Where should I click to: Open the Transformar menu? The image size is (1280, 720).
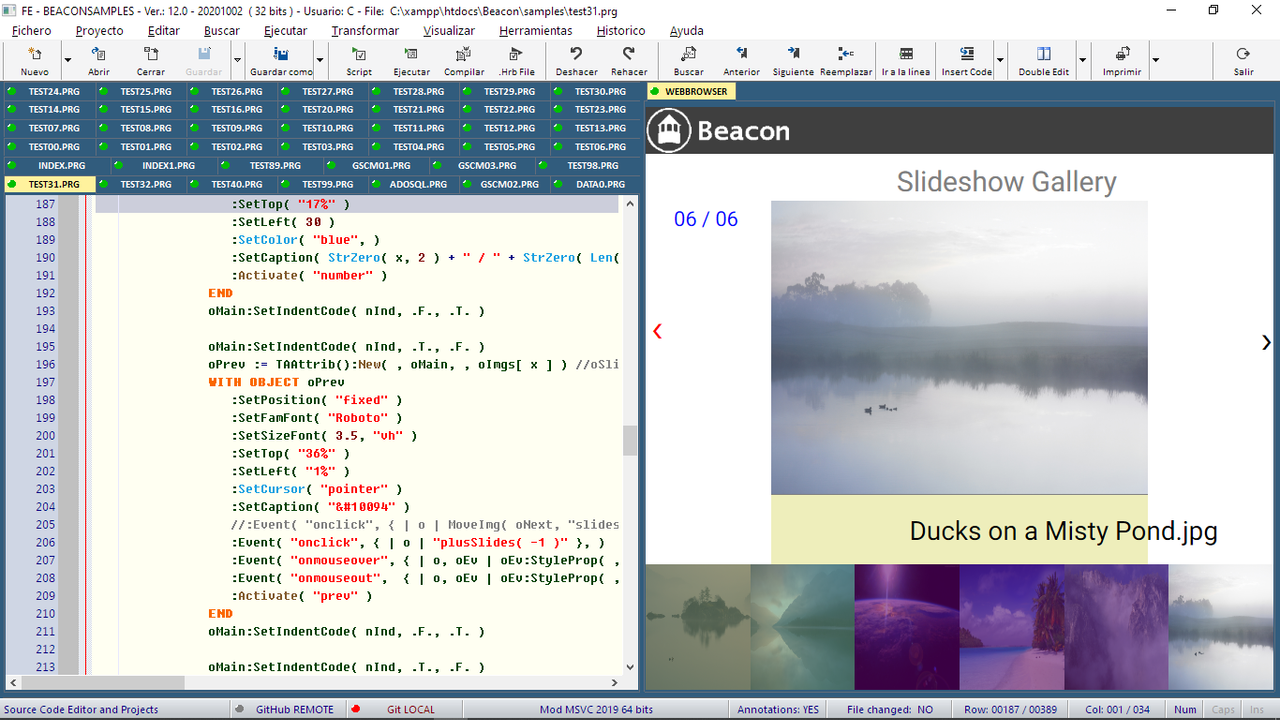pos(365,30)
